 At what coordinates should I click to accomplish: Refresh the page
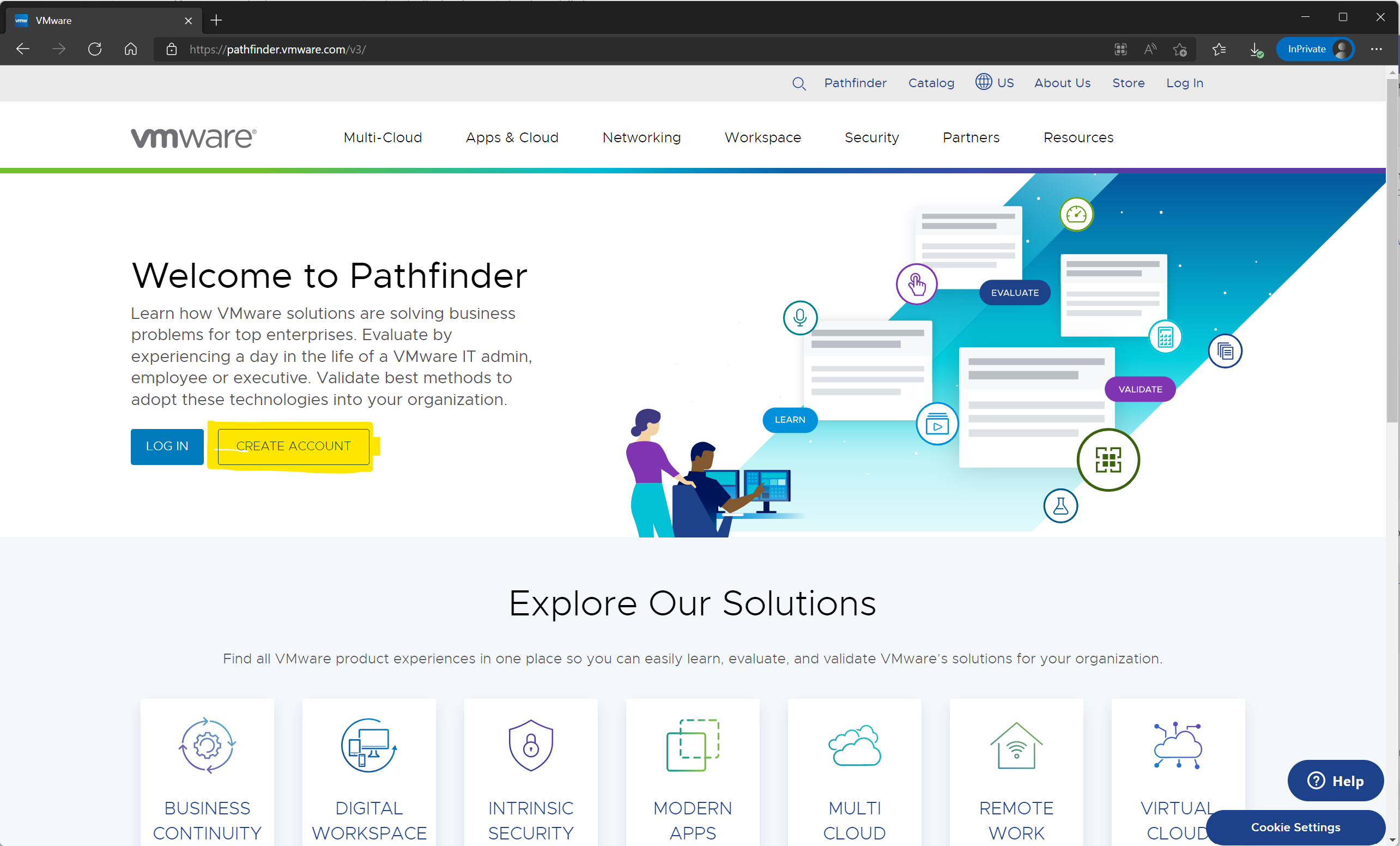[95, 50]
